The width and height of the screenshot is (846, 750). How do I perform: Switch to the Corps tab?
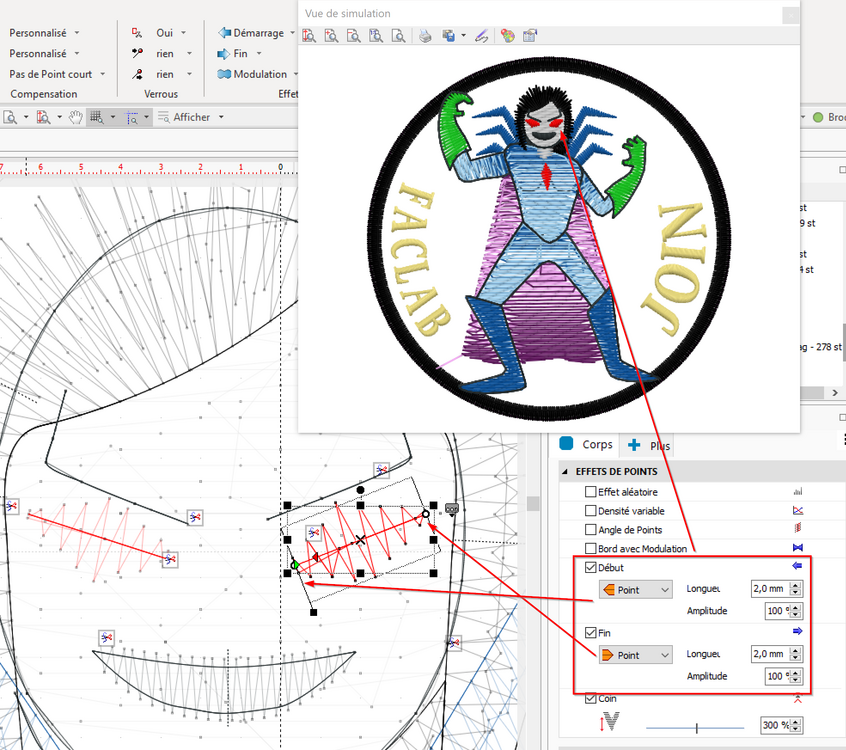[x=587, y=444]
